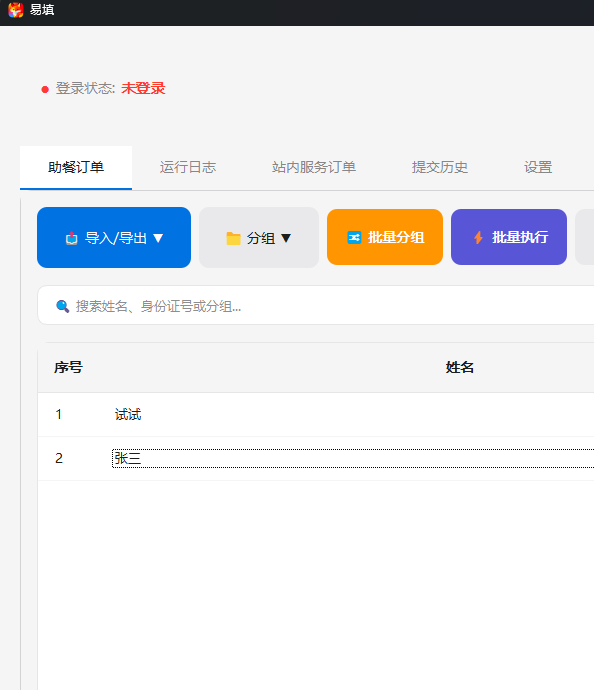Select the row named 张三

pos(316,459)
